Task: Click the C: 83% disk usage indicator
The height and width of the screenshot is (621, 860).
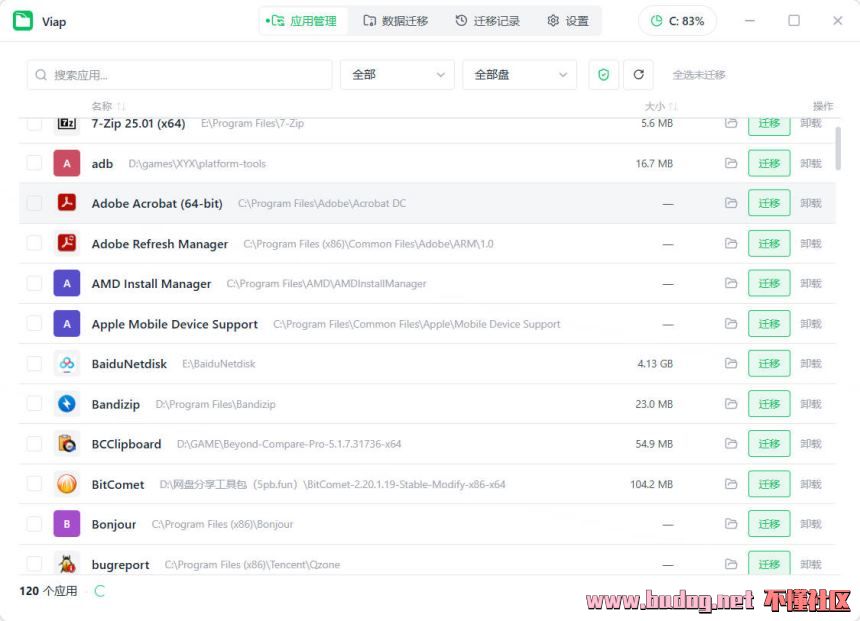Action: [677, 21]
